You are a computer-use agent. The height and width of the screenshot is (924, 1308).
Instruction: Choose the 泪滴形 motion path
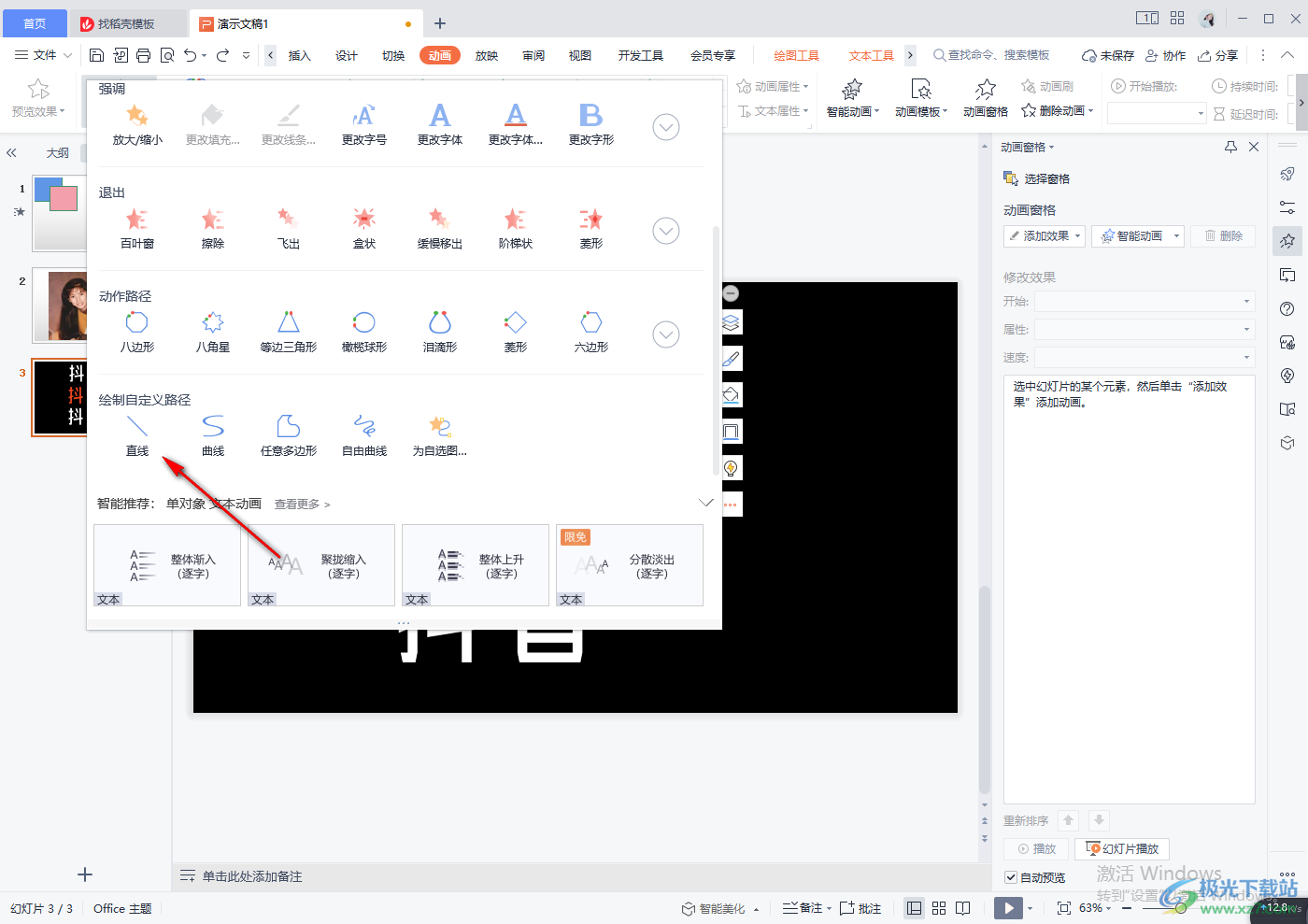tap(439, 333)
